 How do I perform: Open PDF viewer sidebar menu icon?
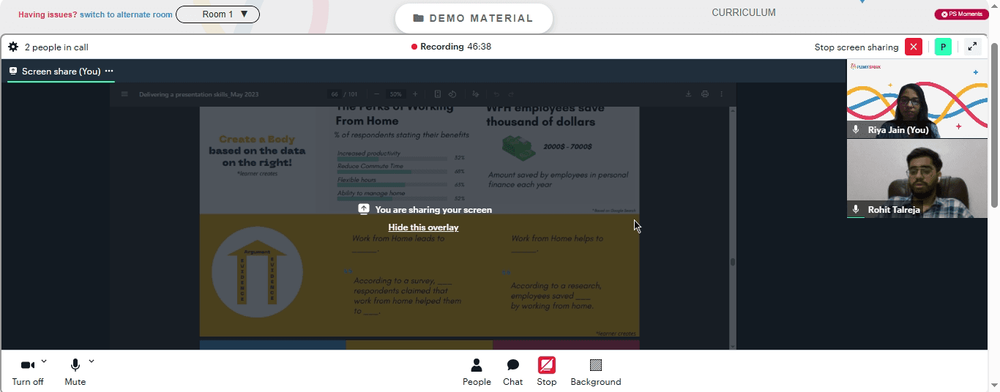[125, 94]
